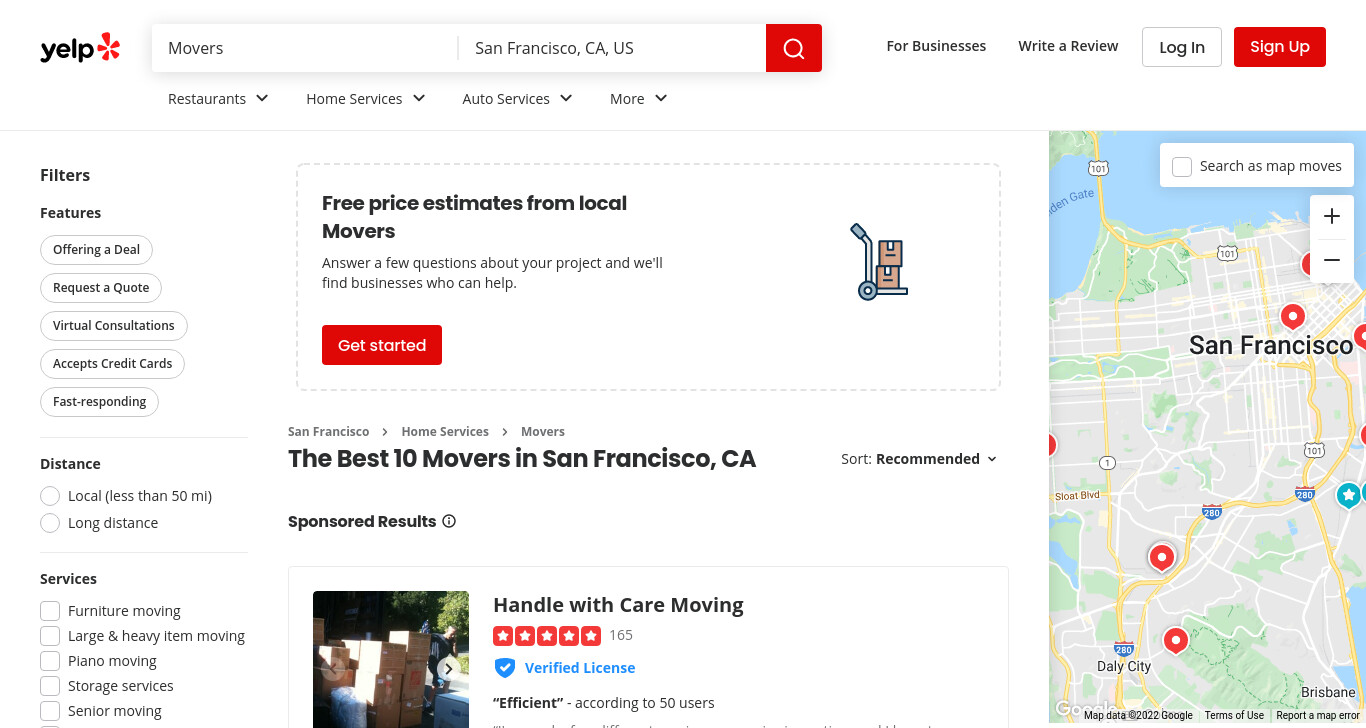Click Movers breadcrumb
The image size is (1366, 728).
[x=543, y=432]
